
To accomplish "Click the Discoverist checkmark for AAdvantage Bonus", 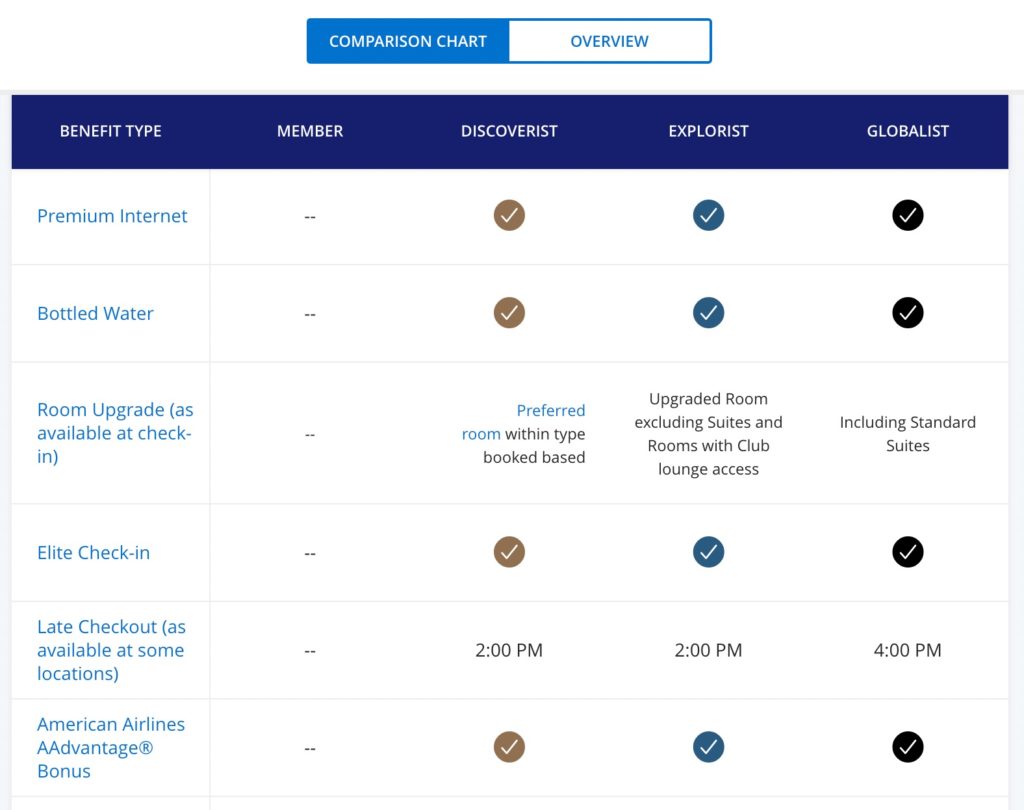I will click(x=509, y=746).
